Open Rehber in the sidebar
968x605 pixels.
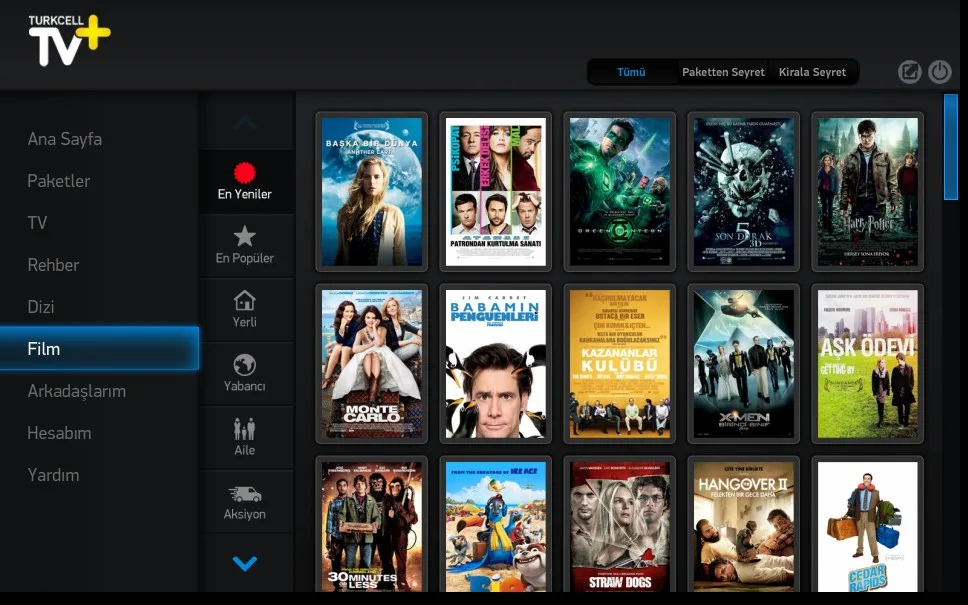coord(53,265)
